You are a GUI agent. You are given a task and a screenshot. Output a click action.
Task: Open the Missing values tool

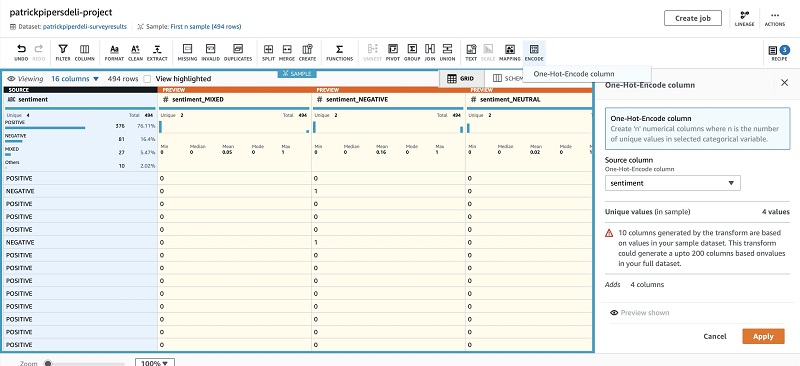pyautogui.click(x=187, y=52)
